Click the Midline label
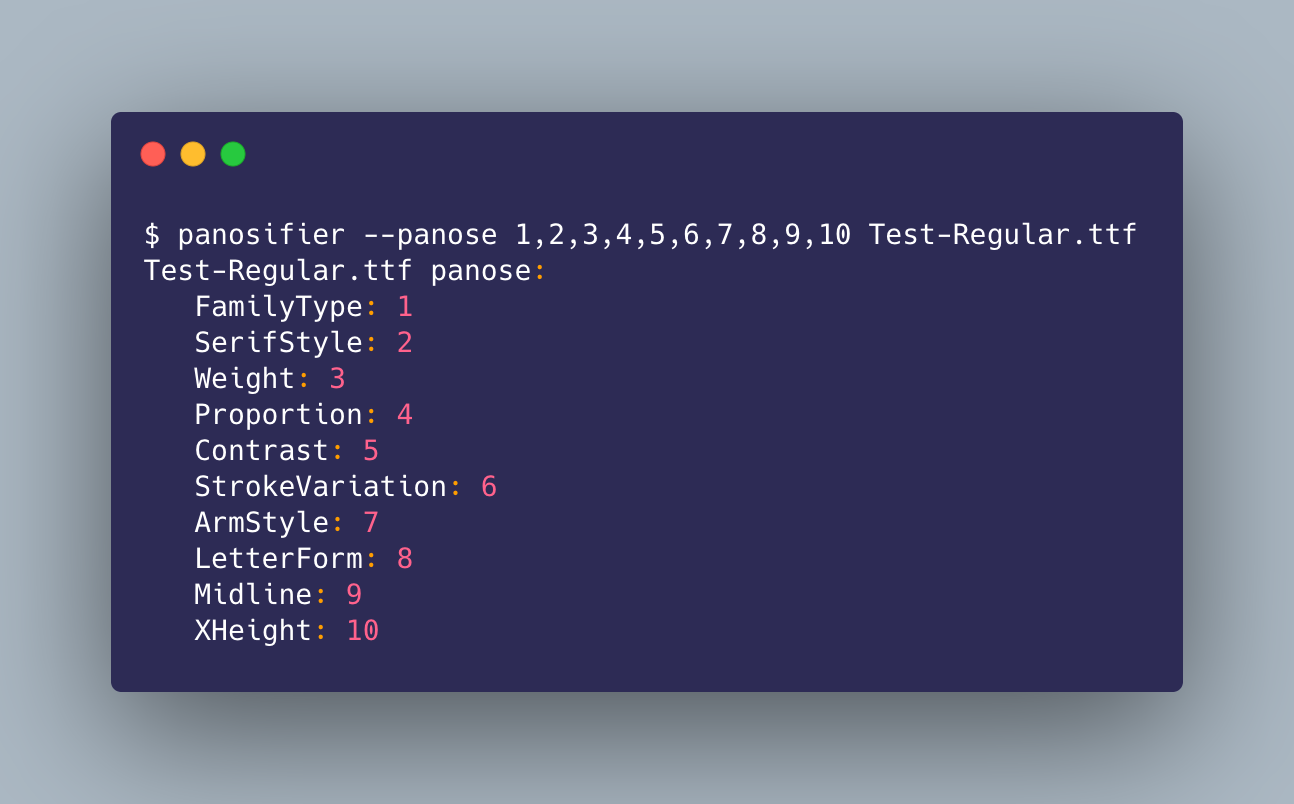 click(253, 595)
